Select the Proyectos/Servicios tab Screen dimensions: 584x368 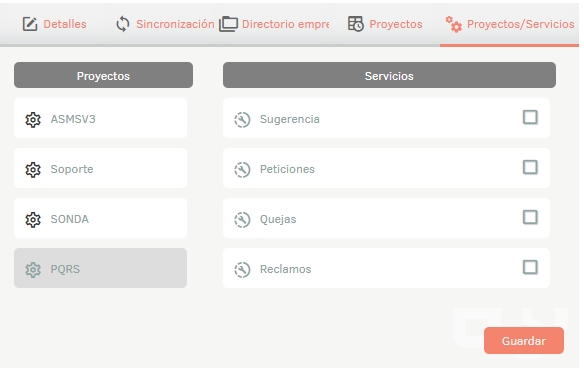point(510,24)
